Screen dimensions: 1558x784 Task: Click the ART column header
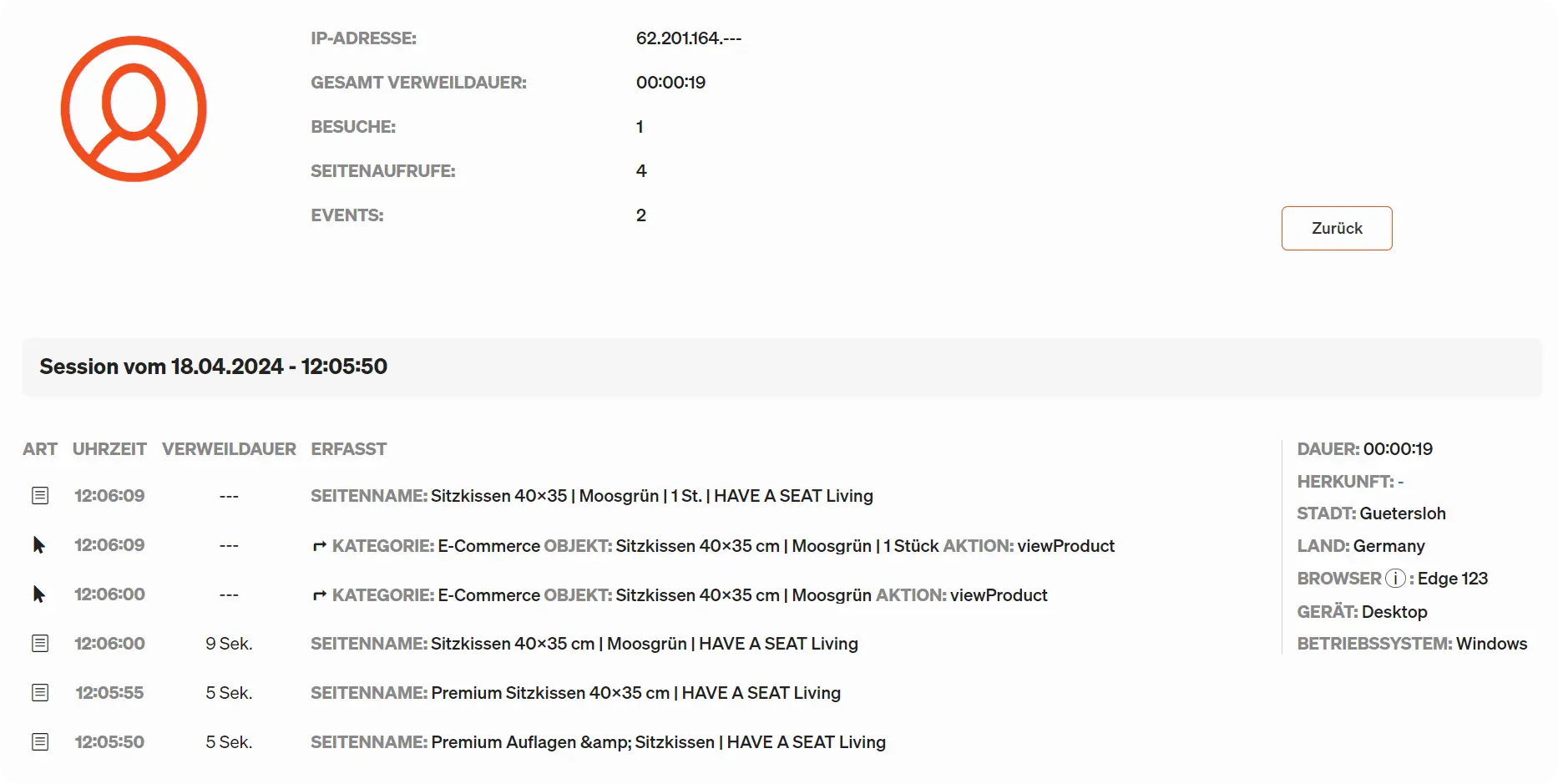coord(40,449)
